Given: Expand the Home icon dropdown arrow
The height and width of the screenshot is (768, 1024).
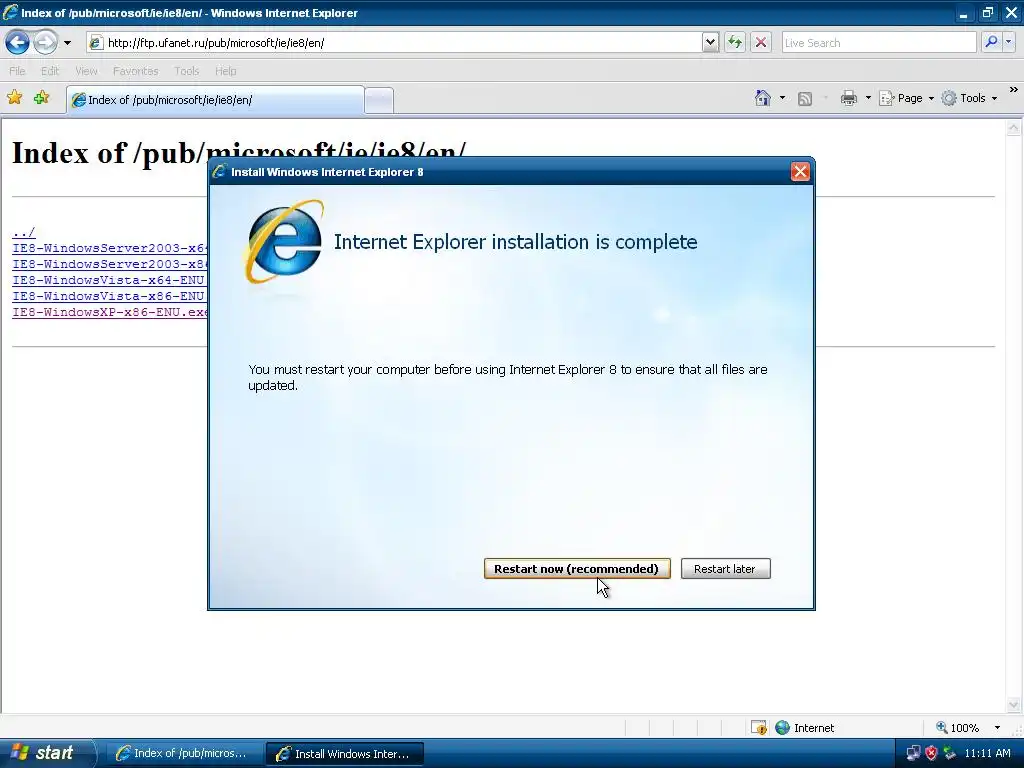Looking at the screenshot, I should [782, 98].
